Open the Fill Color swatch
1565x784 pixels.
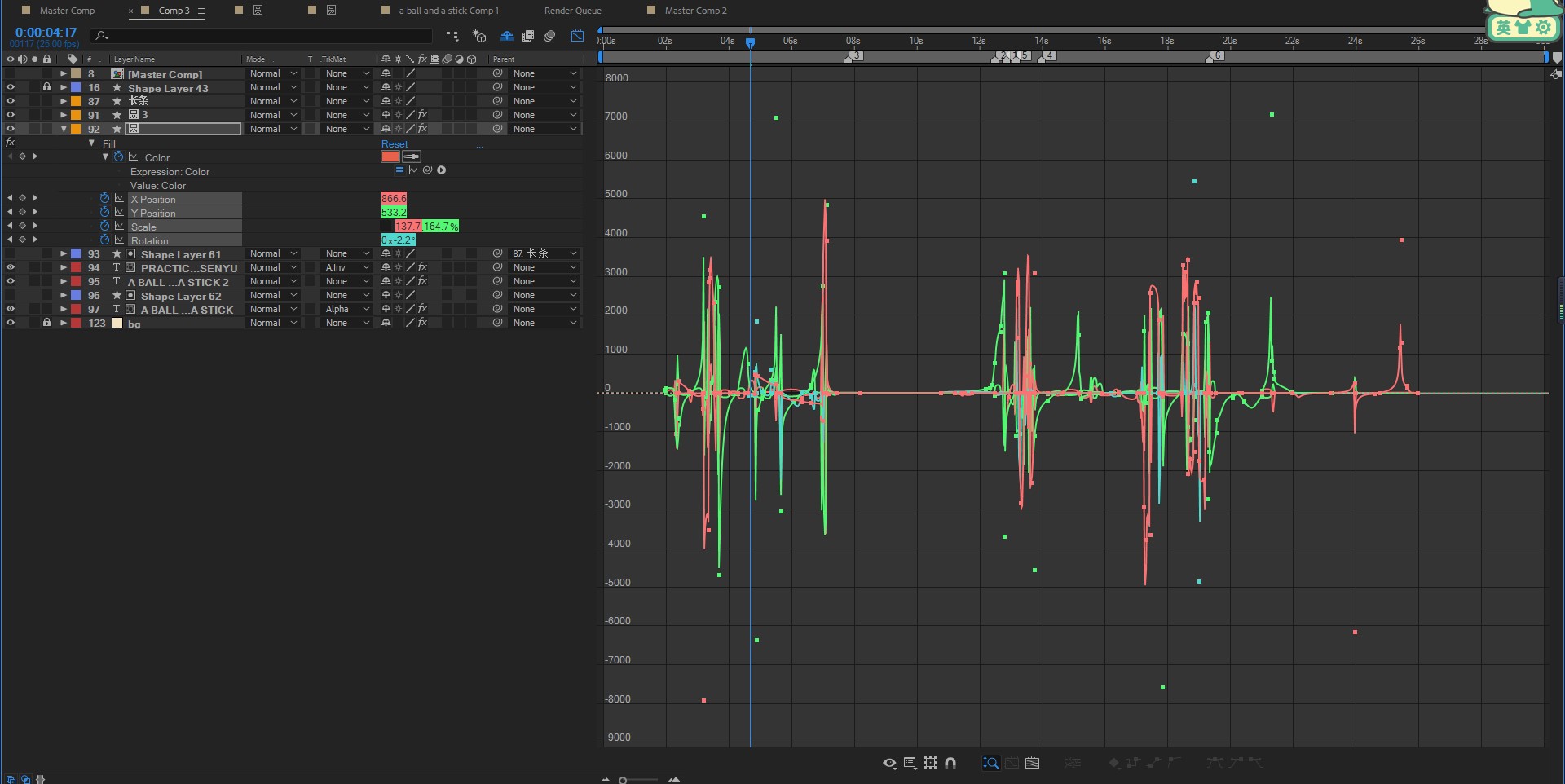tap(390, 156)
